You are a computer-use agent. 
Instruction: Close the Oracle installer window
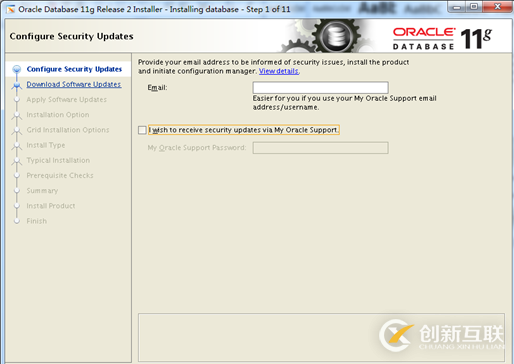coord(497,7)
